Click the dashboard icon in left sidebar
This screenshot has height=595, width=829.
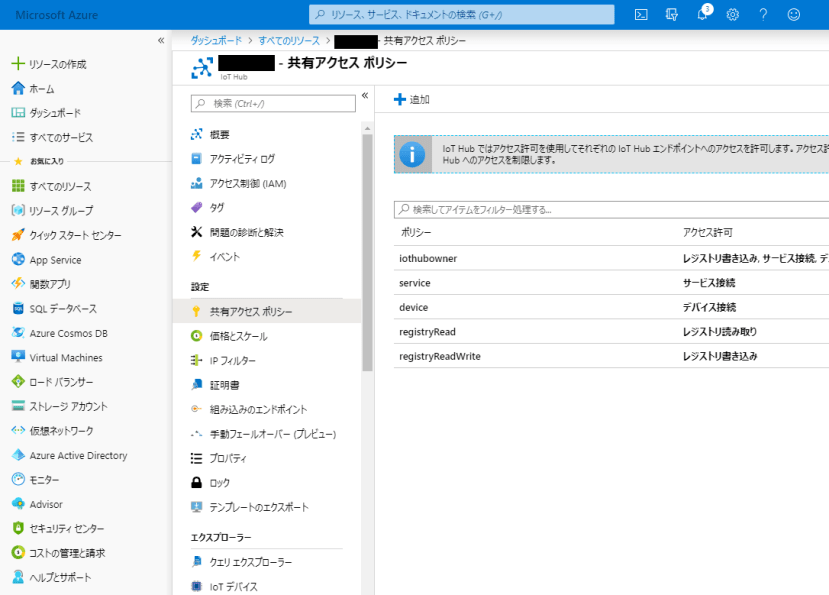[x=18, y=113]
